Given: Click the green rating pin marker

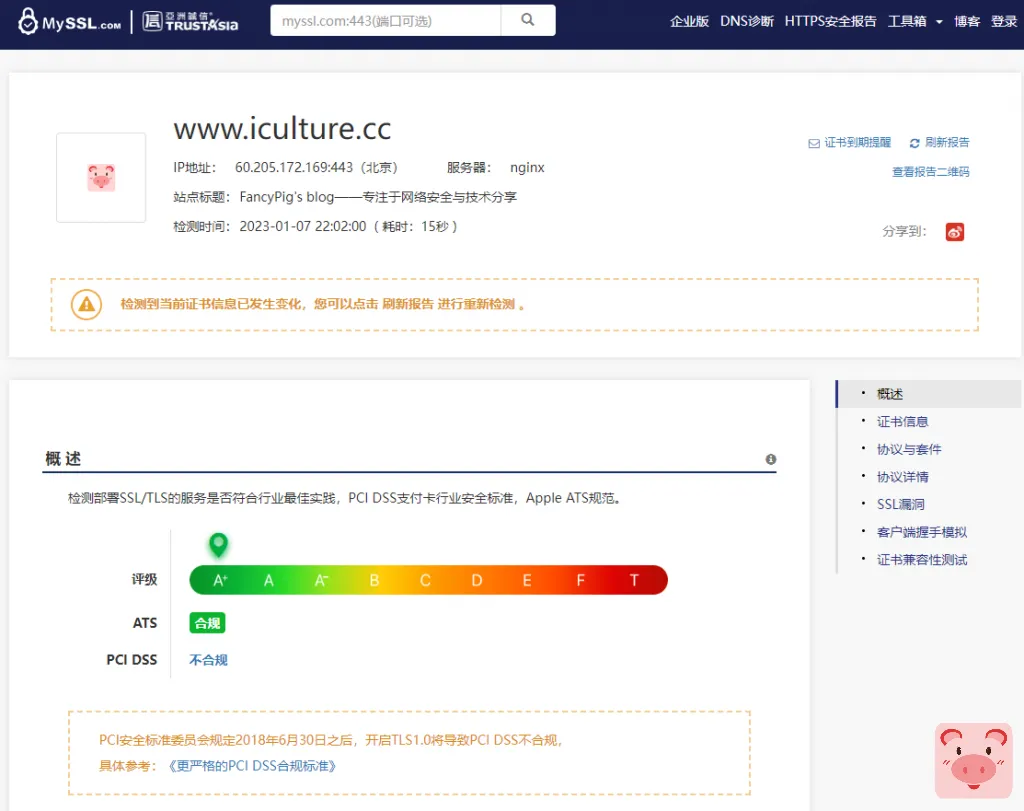Looking at the screenshot, I should coord(218,545).
